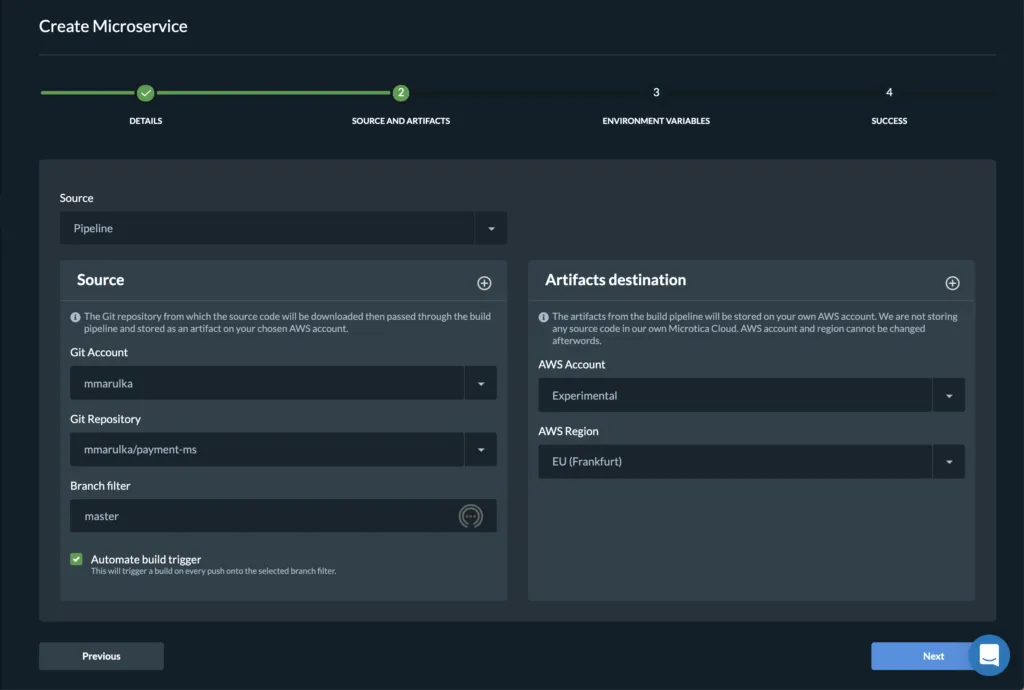Open the mmarulka/payment-ms repository selector
Image resolution: width=1024 pixels, height=690 pixels.
pyautogui.click(x=283, y=449)
